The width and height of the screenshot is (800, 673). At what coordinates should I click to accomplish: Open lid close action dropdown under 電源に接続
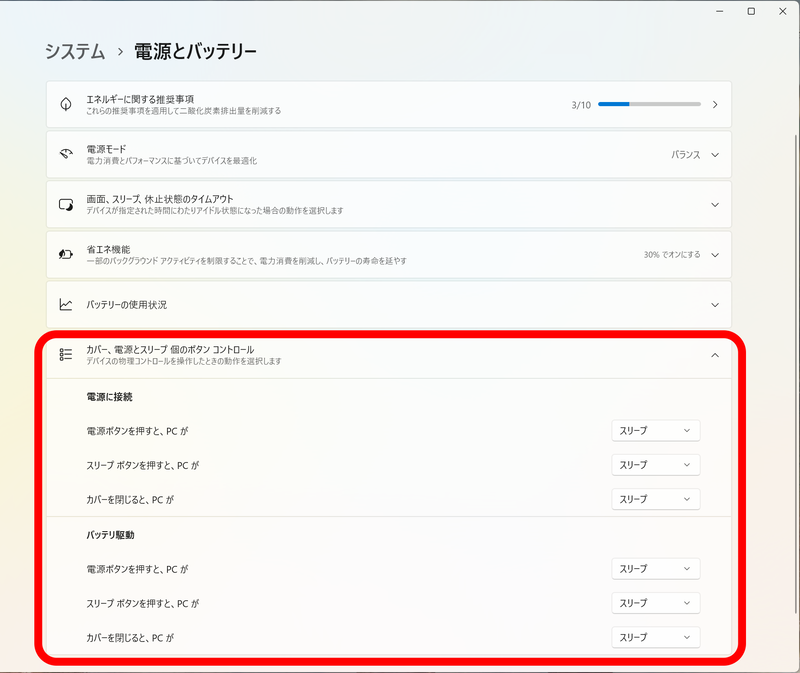tap(655, 499)
